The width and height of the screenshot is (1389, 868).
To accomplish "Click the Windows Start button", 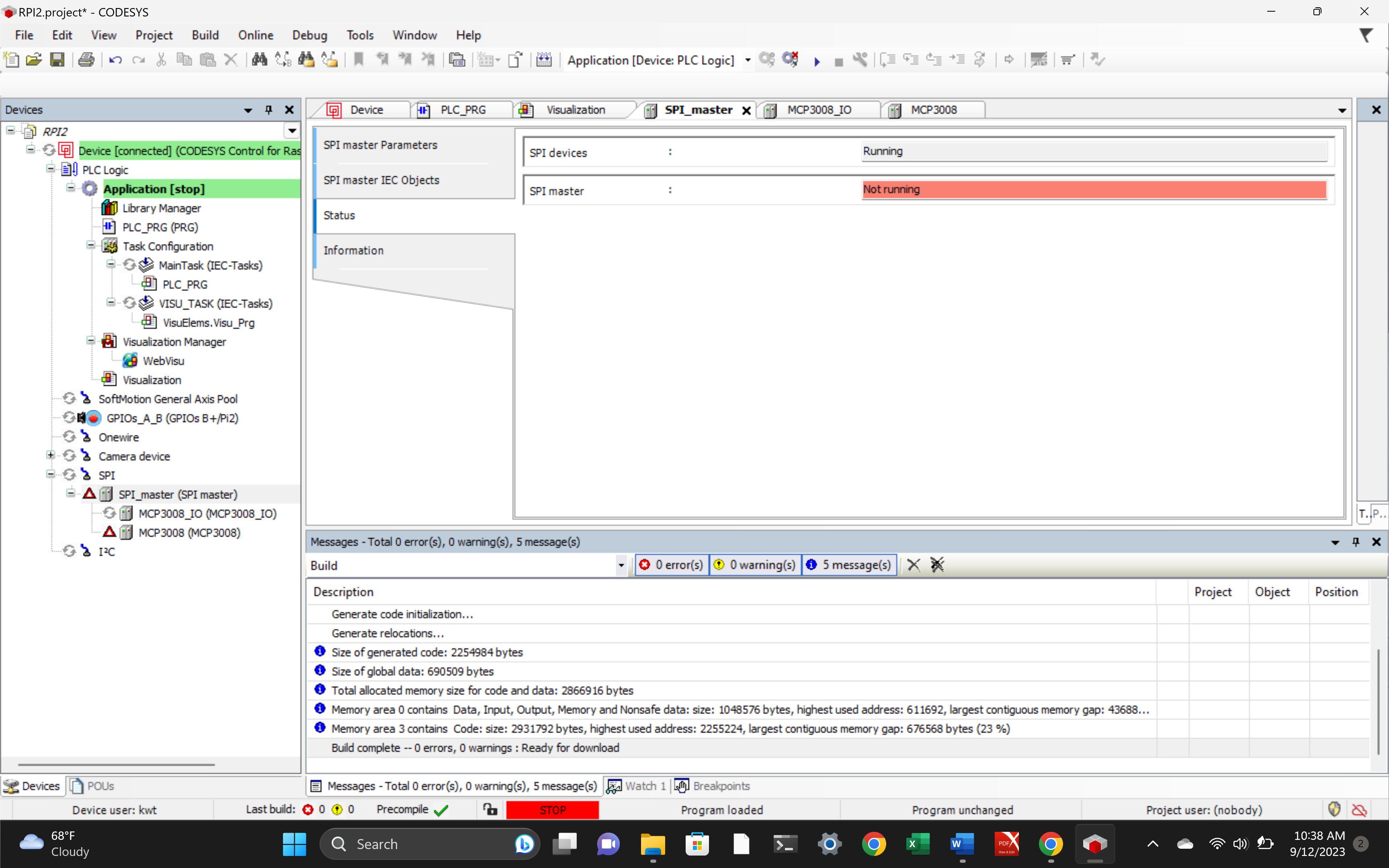I will pyautogui.click(x=295, y=844).
